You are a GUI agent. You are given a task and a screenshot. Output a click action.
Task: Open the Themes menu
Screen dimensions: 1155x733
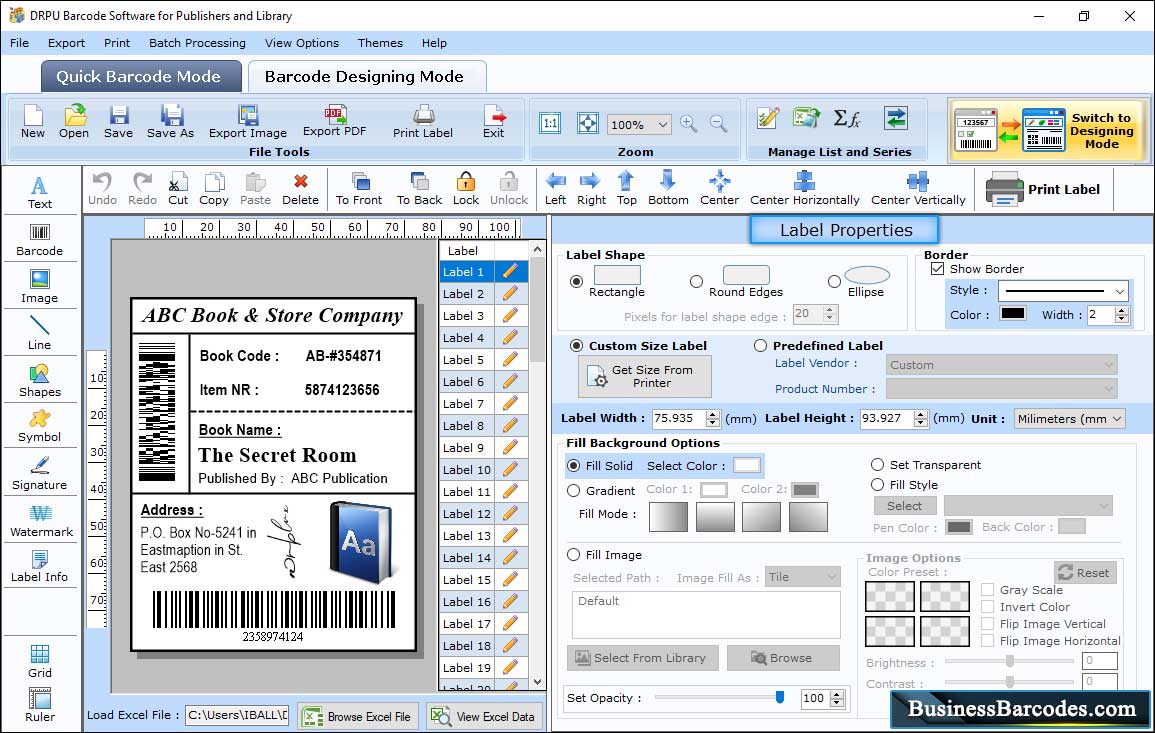click(x=380, y=43)
